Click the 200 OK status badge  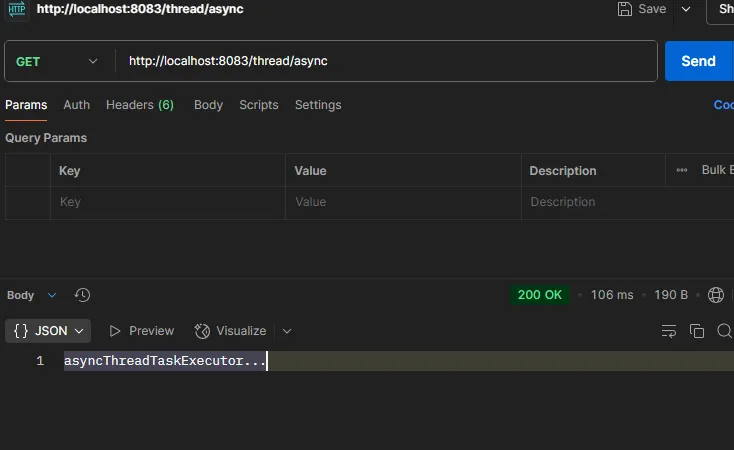coord(540,295)
